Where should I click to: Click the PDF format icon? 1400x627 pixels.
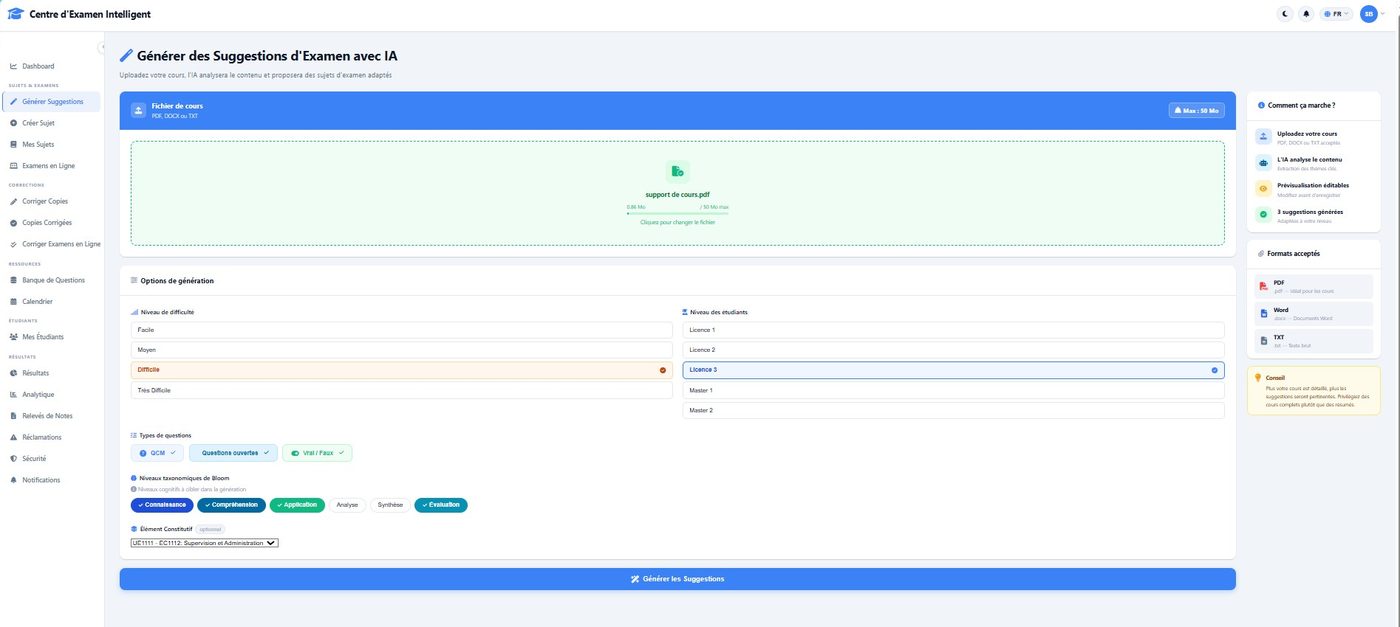point(1264,287)
